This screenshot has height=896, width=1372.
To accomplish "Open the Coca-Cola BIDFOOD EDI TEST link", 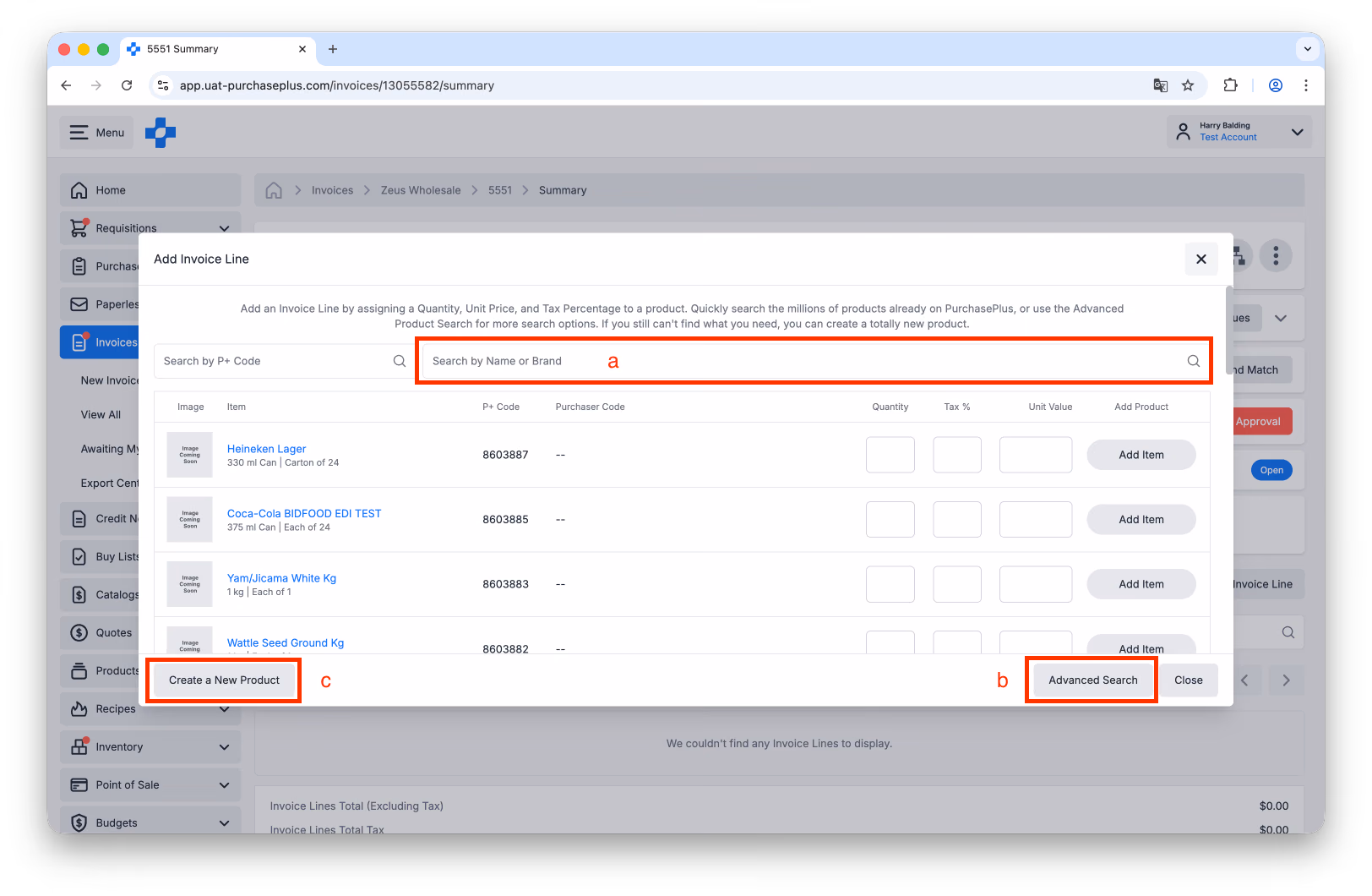I will [x=304, y=513].
